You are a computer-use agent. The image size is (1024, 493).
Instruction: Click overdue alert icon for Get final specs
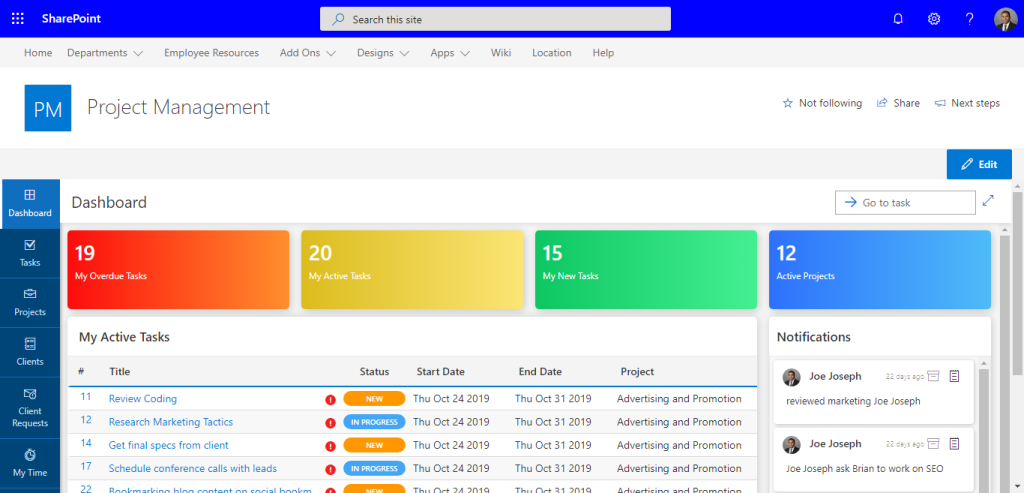coord(330,447)
